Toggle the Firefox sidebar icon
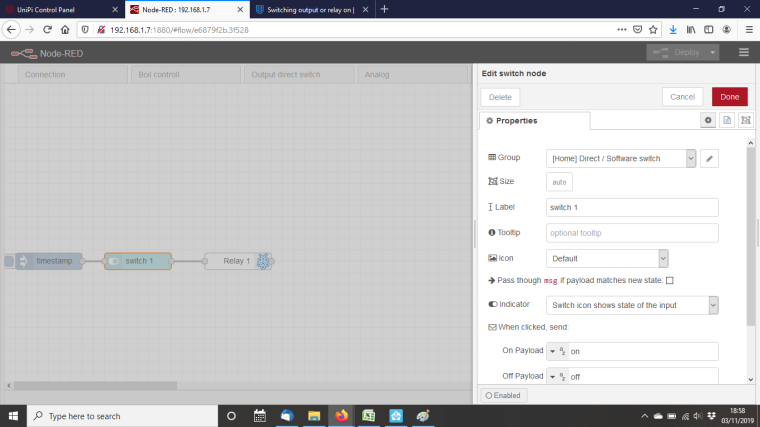This screenshot has height=427, width=760. click(709, 30)
